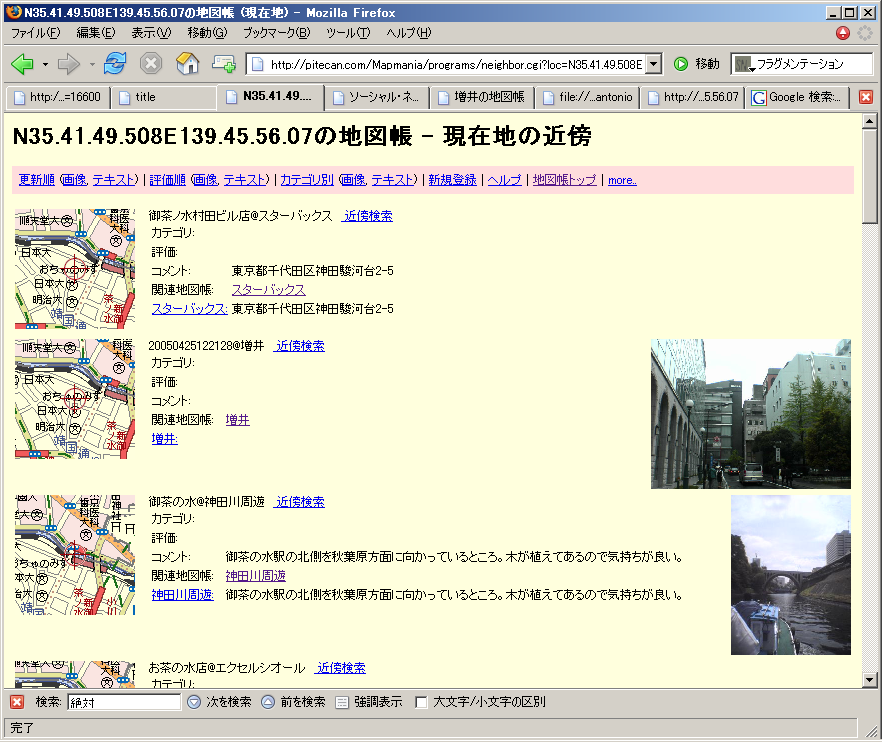This screenshot has height=742, width=882.
Task: Open the river bridge photo thumbnail
Action: coord(791,575)
